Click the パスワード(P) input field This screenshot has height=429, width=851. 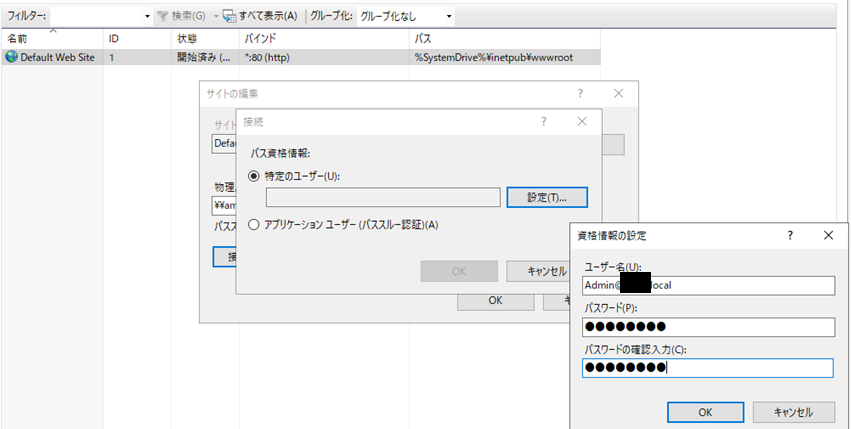coord(708,327)
